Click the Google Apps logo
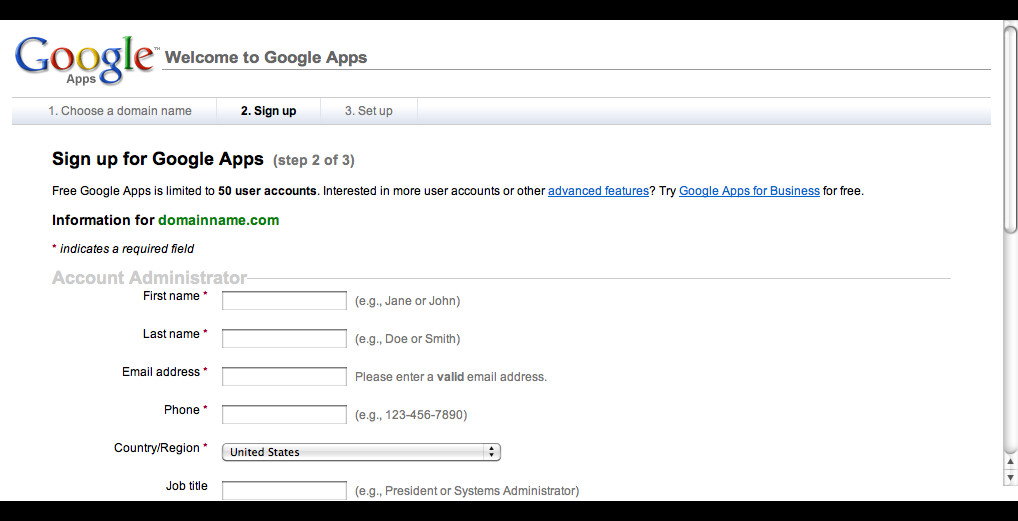The image size is (1018, 521). click(86, 60)
